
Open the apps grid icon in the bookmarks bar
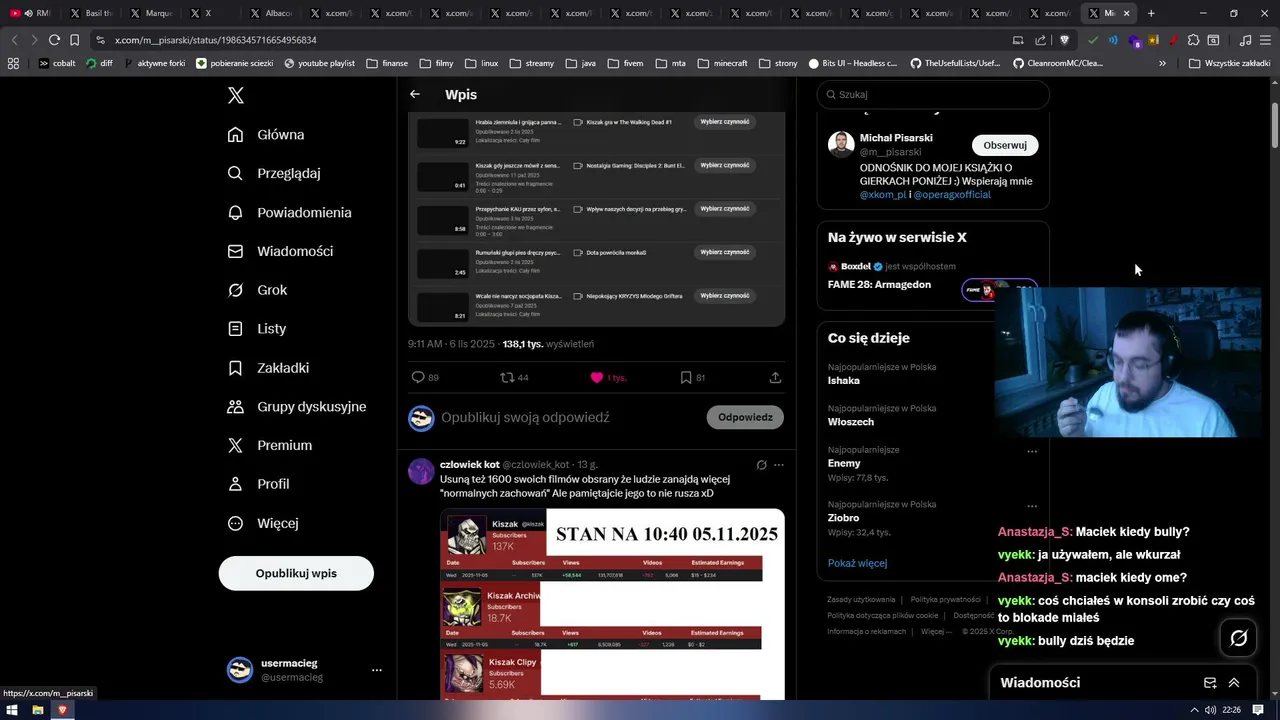(13, 63)
